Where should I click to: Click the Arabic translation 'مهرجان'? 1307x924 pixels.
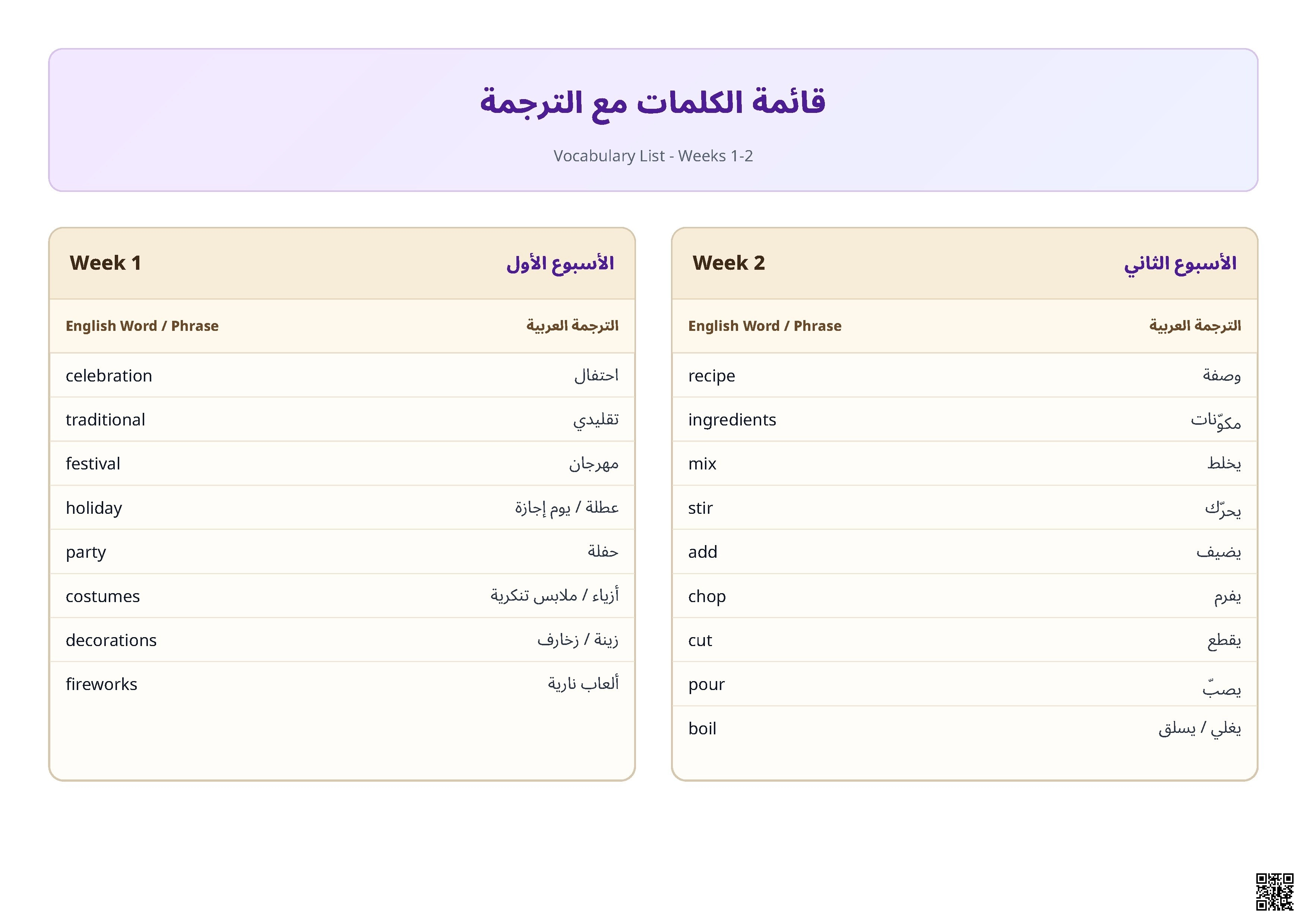point(594,465)
